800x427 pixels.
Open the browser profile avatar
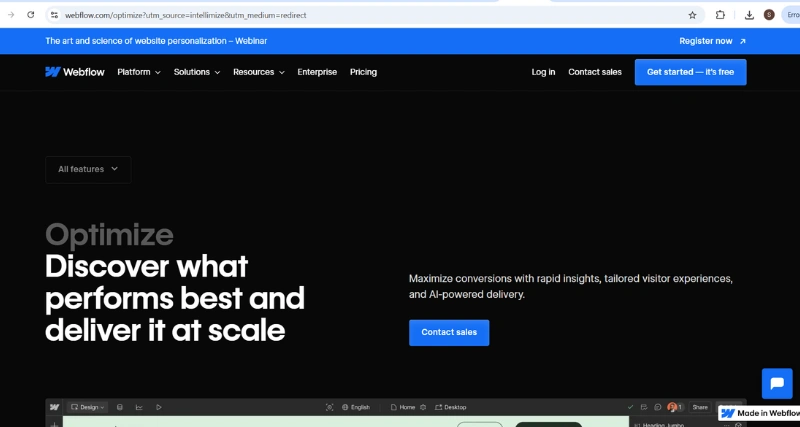(x=769, y=15)
